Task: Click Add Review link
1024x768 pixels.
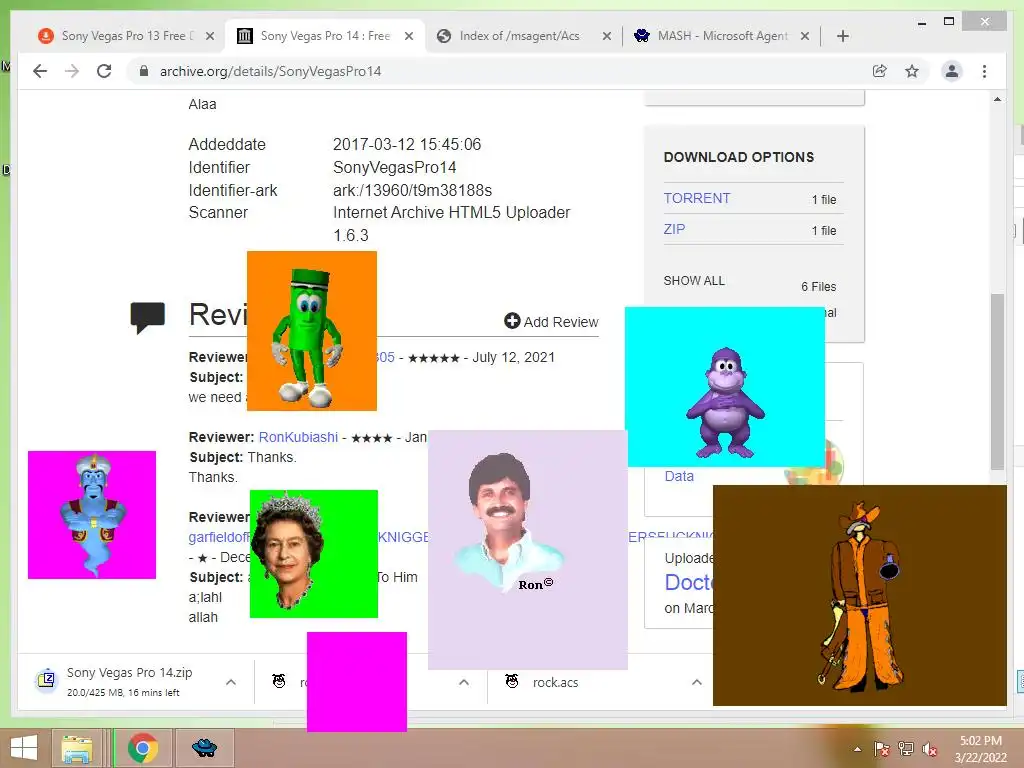Action: click(x=551, y=321)
